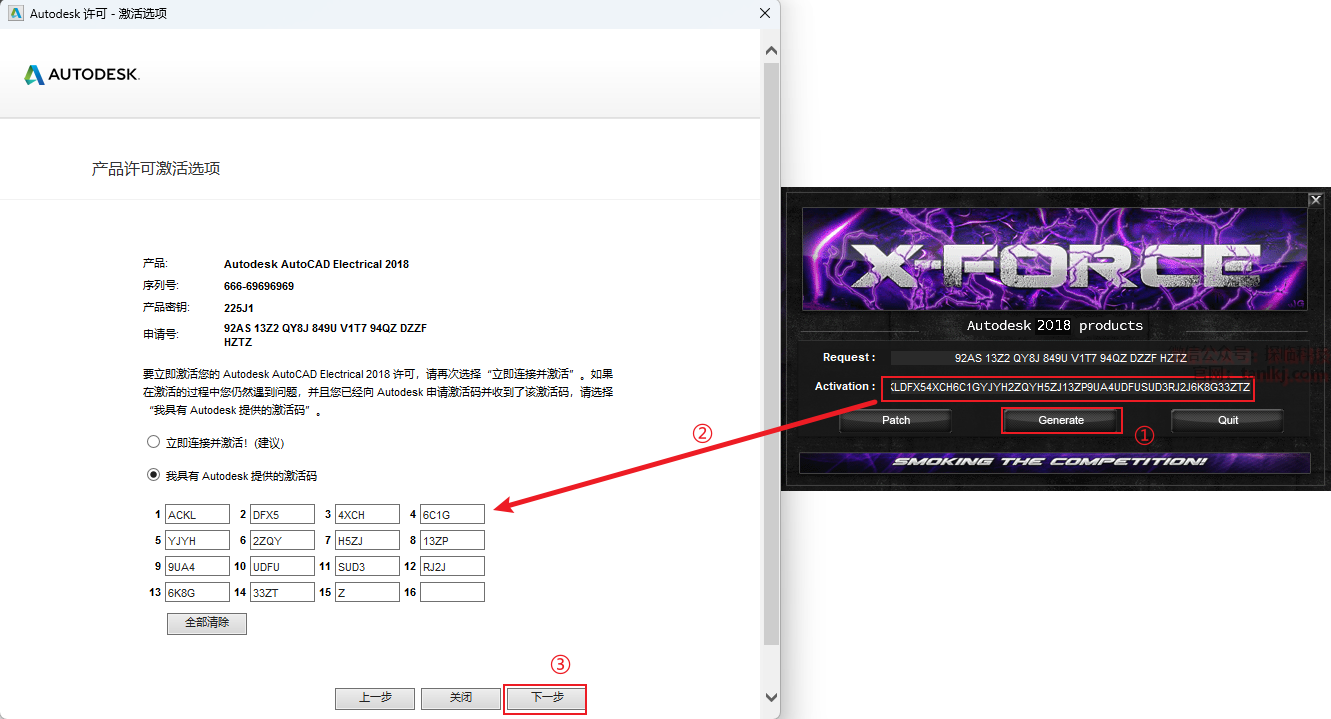Click the 全部清除 clear-all button
1331x719 pixels.
pyautogui.click(x=207, y=623)
